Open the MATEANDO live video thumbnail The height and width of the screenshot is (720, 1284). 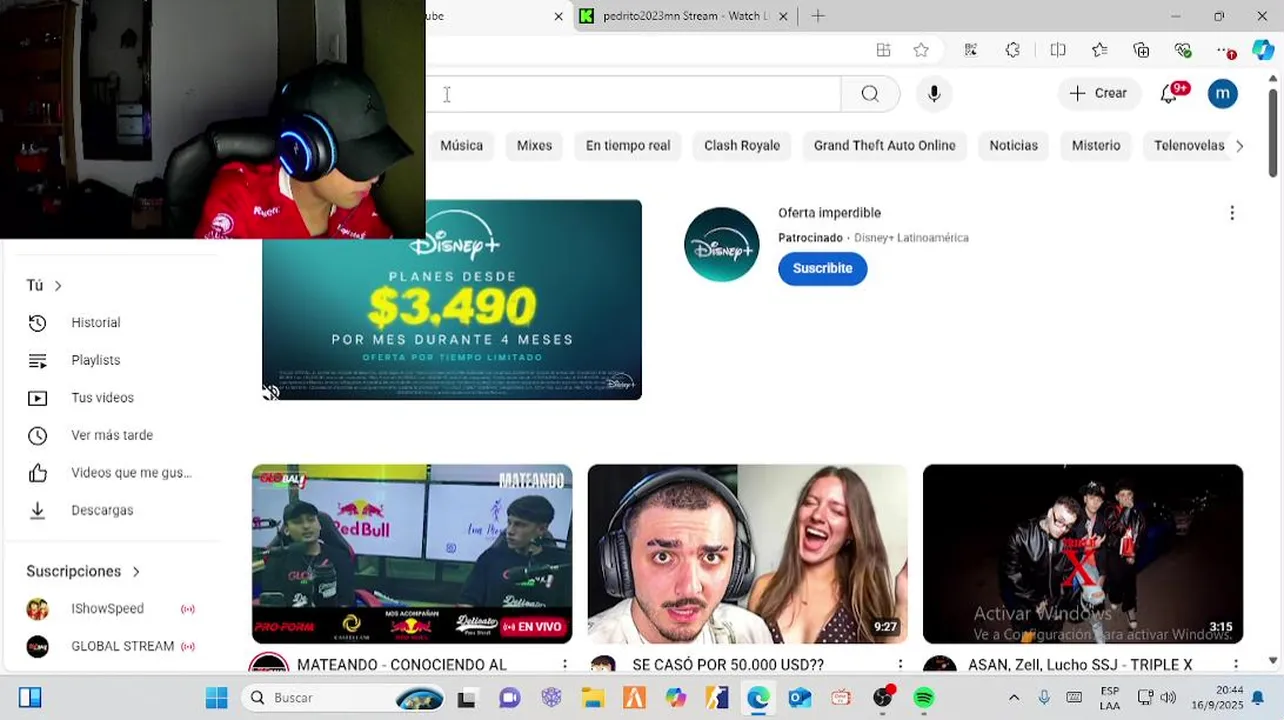[x=412, y=554]
